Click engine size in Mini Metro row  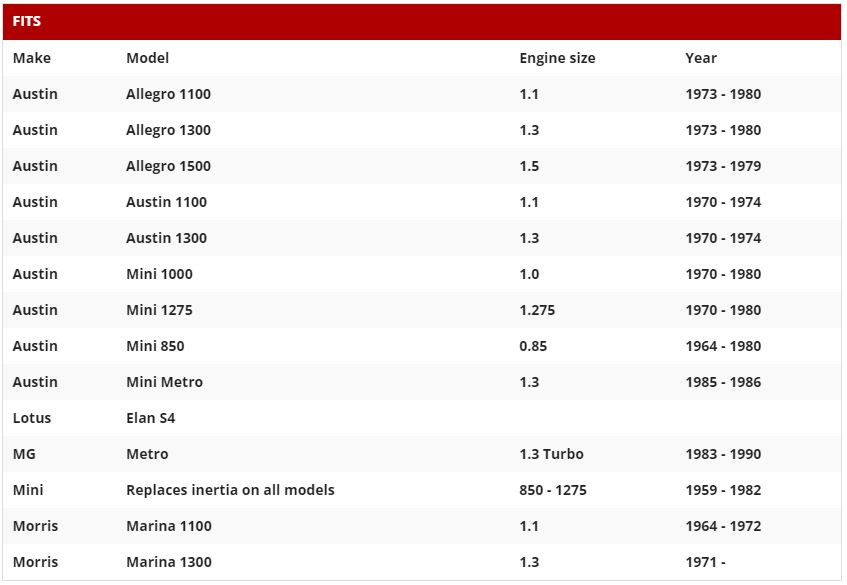pos(529,382)
